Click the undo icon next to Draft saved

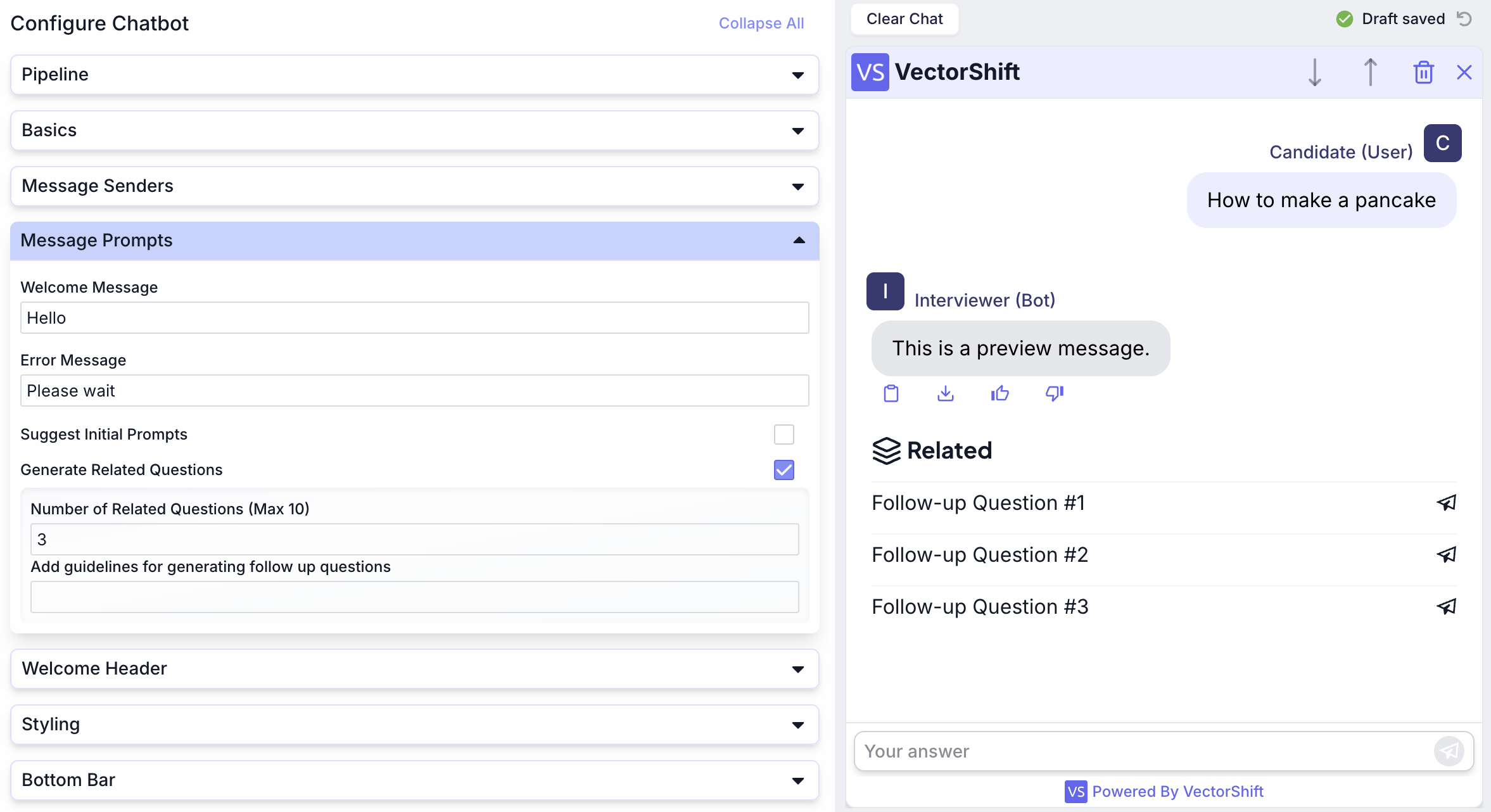click(x=1463, y=19)
